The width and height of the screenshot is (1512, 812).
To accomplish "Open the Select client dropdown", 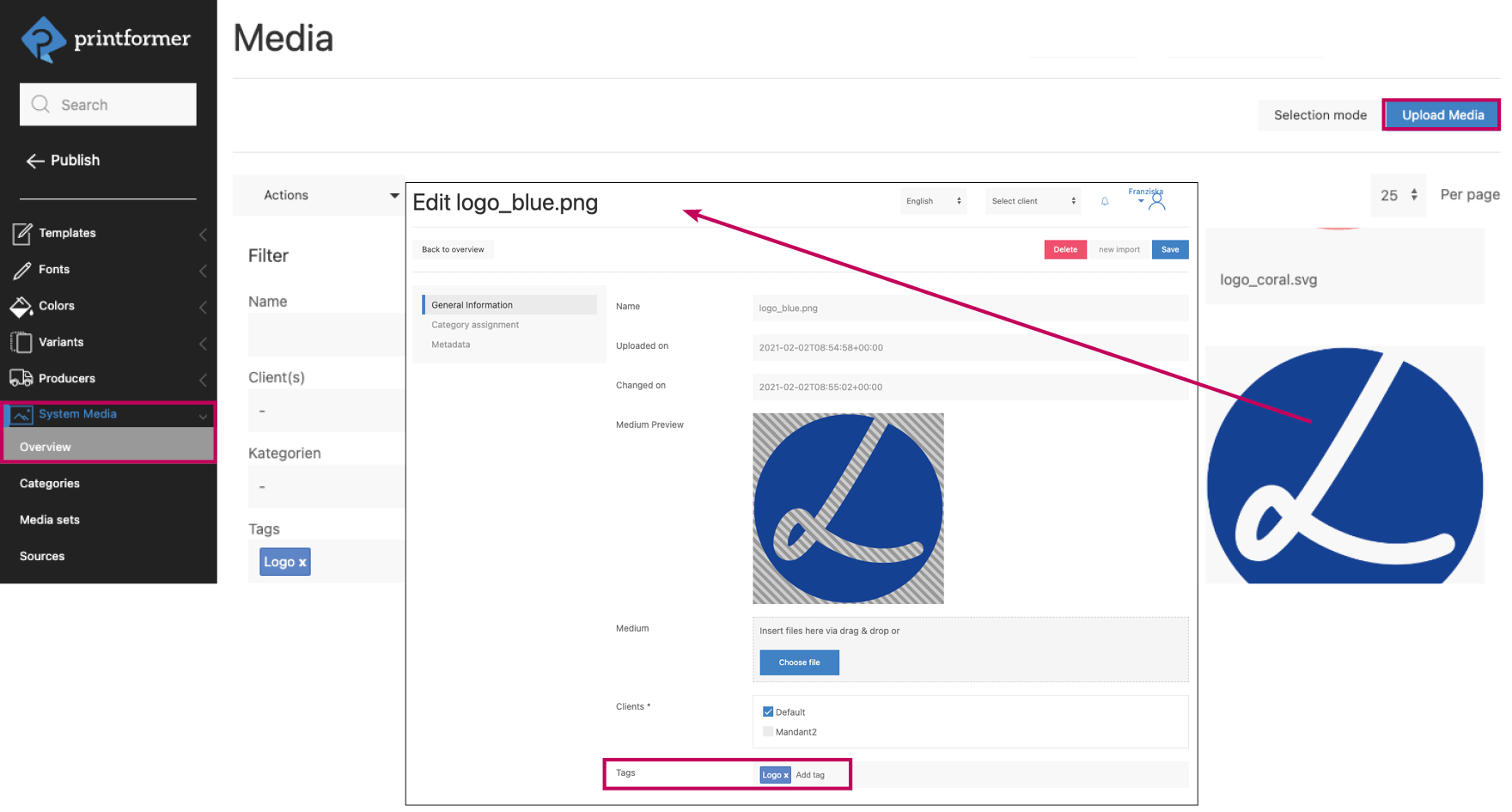I will (x=1033, y=201).
